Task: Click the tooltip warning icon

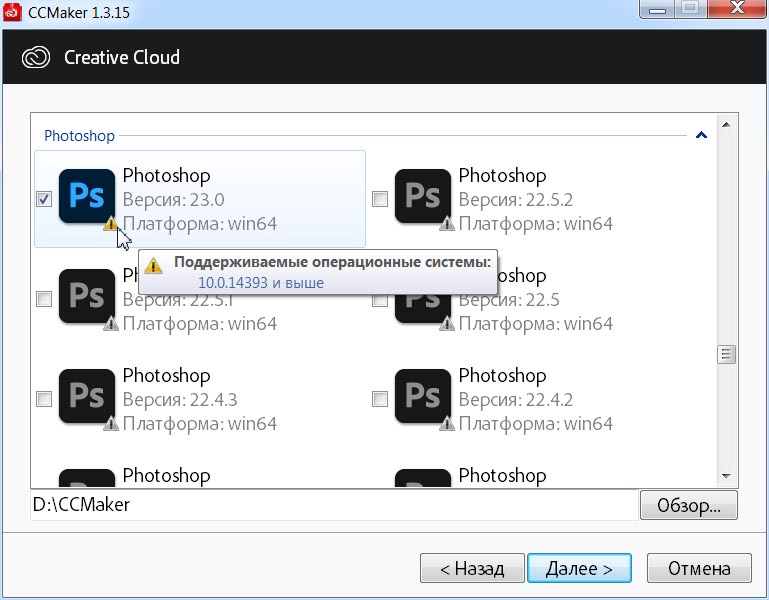Action: pyautogui.click(x=154, y=265)
